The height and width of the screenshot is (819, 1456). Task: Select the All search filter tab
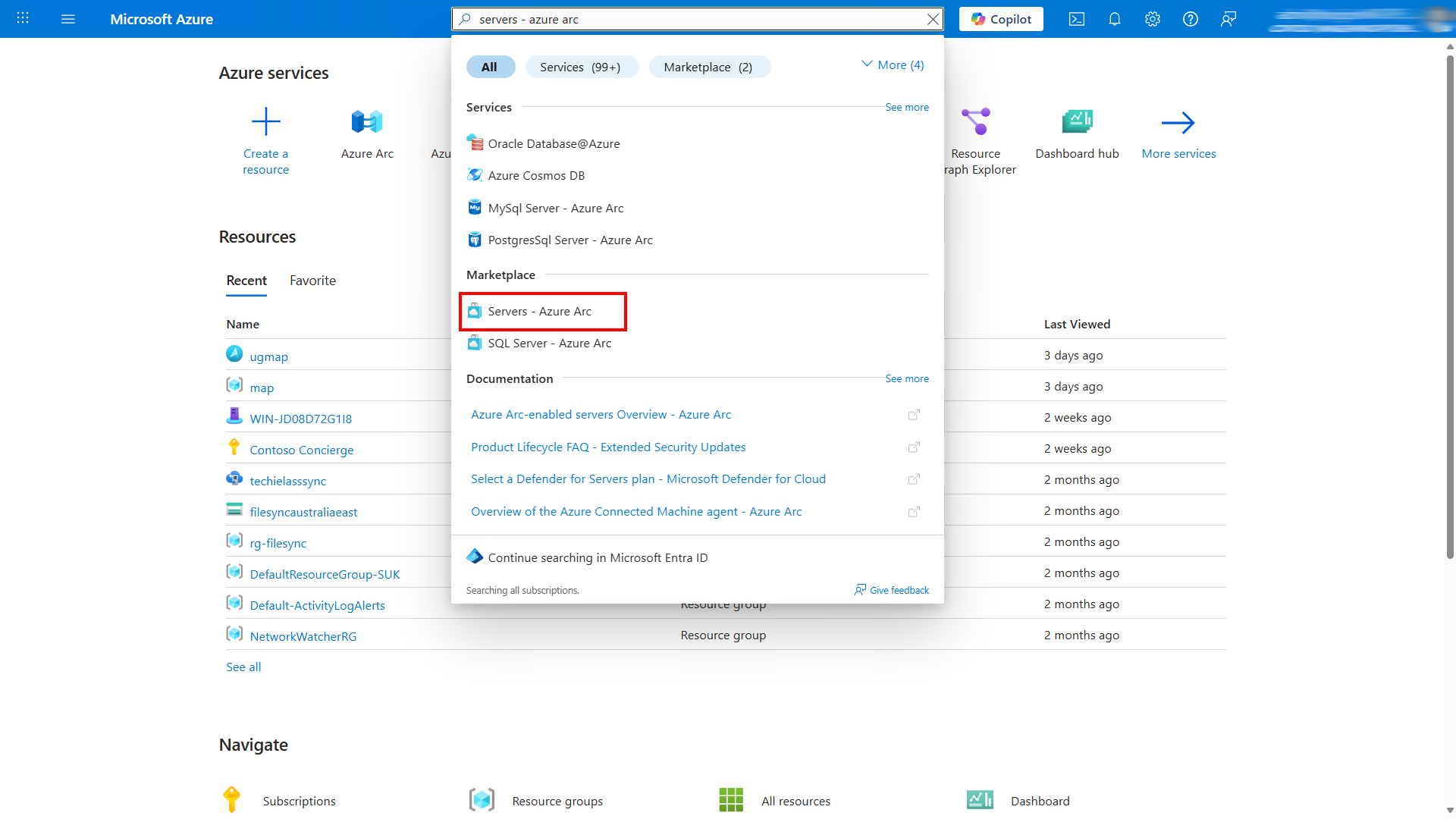coord(491,67)
